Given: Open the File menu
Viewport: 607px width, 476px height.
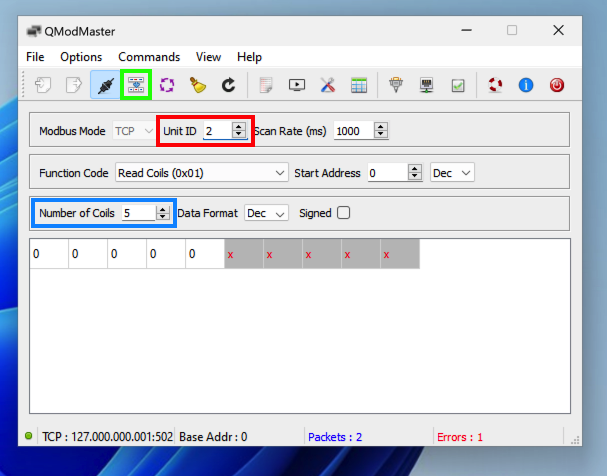Looking at the screenshot, I should [x=35, y=57].
